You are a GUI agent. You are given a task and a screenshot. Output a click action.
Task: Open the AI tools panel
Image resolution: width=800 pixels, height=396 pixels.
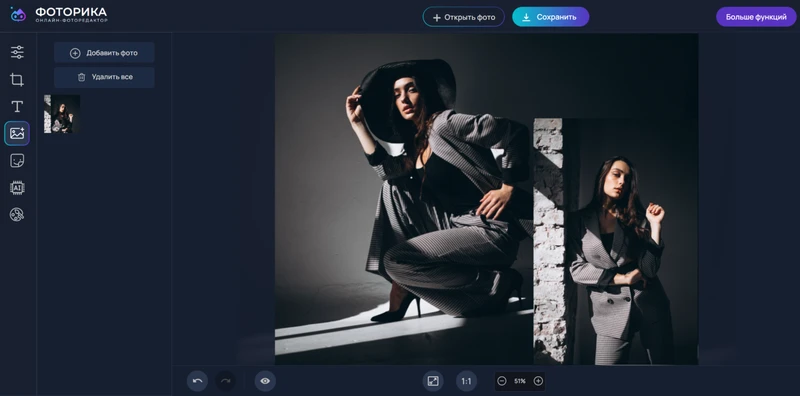tap(17, 188)
